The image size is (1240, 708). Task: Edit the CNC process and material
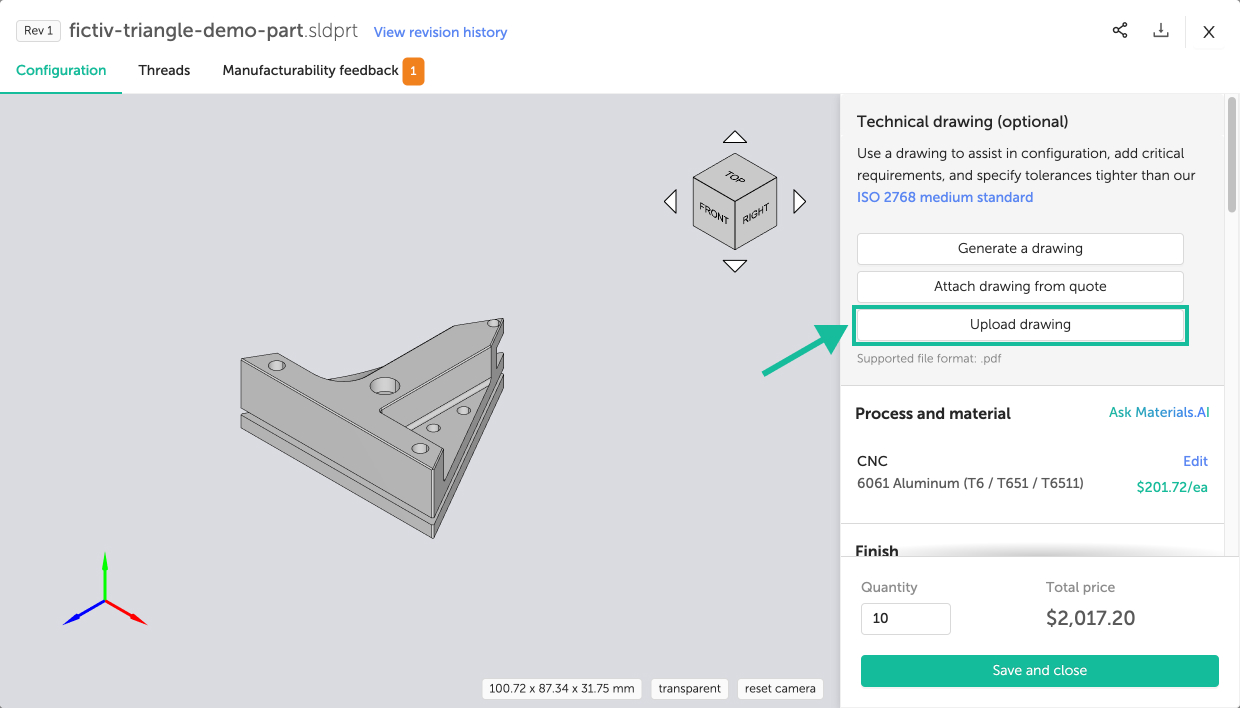1195,461
